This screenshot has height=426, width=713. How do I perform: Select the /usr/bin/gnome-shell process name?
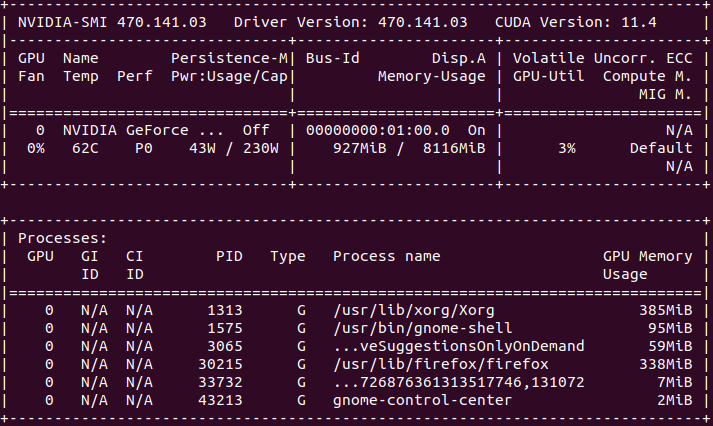click(x=422, y=328)
